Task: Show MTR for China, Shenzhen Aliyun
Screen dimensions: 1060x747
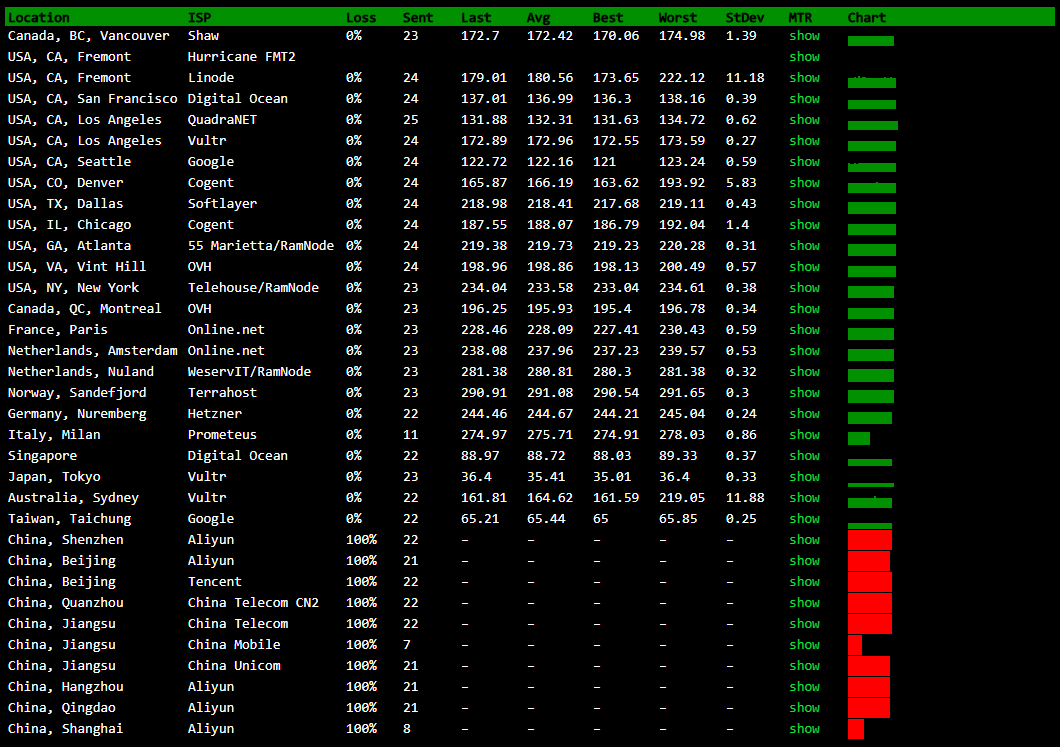Action: point(804,540)
